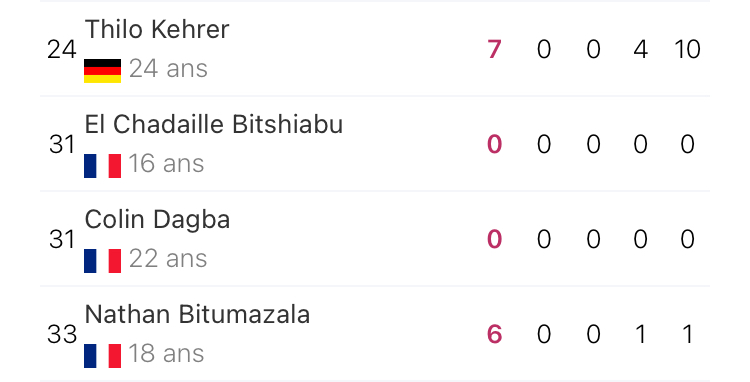Click the value 4 in Kehrer's row
The height and width of the screenshot is (382, 750).
[640, 49]
